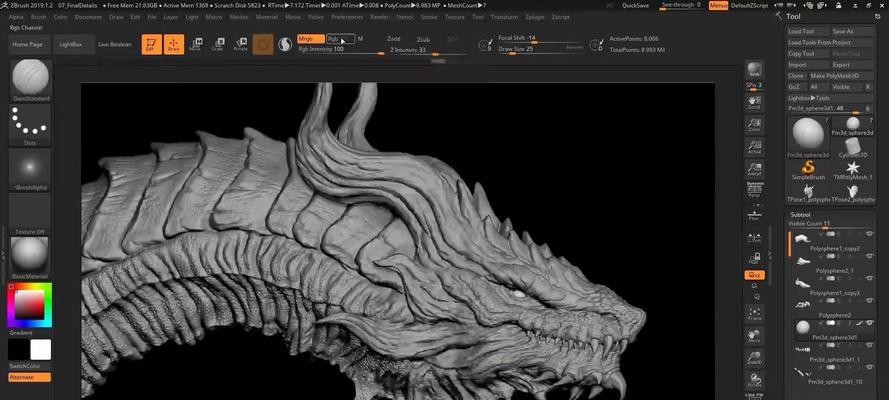This screenshot has width=889, height=400.
Task: Open the BrushAlpha alpha selector
Action: tap(30, 169)
